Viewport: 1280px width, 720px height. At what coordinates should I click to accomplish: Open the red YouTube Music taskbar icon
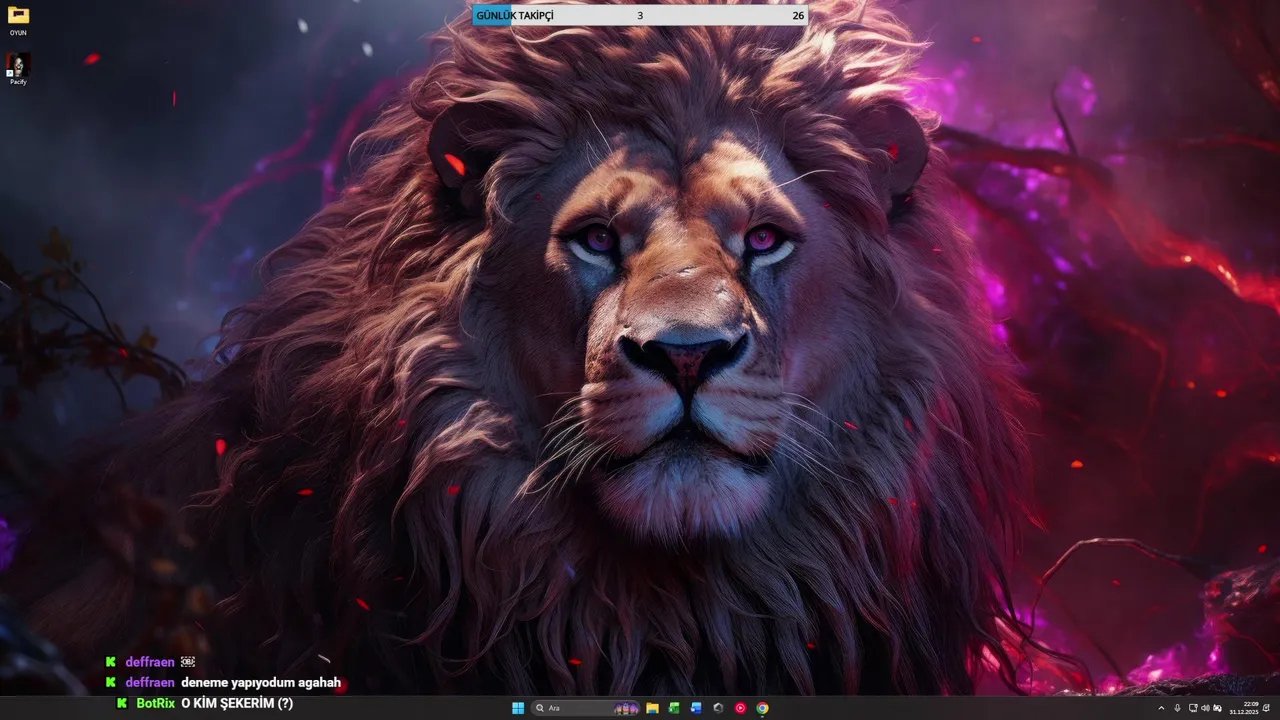(x=740, y=708)
